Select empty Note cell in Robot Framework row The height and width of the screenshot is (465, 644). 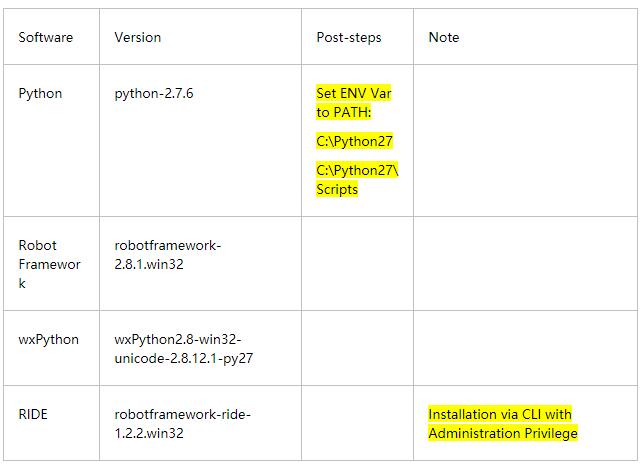(525, 263)
